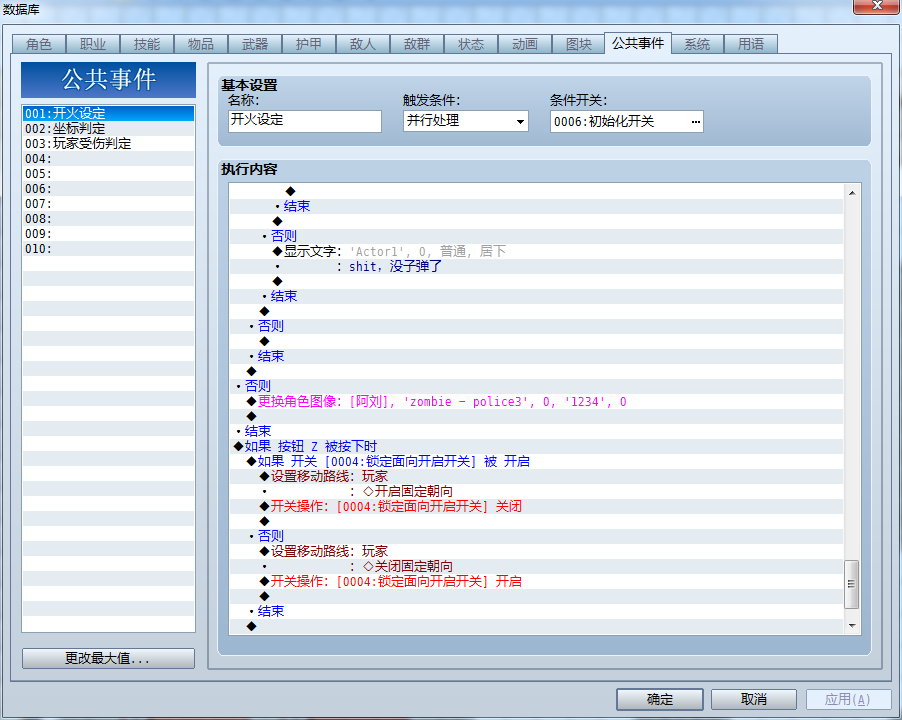902x720 pixels.
Task: Open the 职业 tab
Action: coord(93,44)
